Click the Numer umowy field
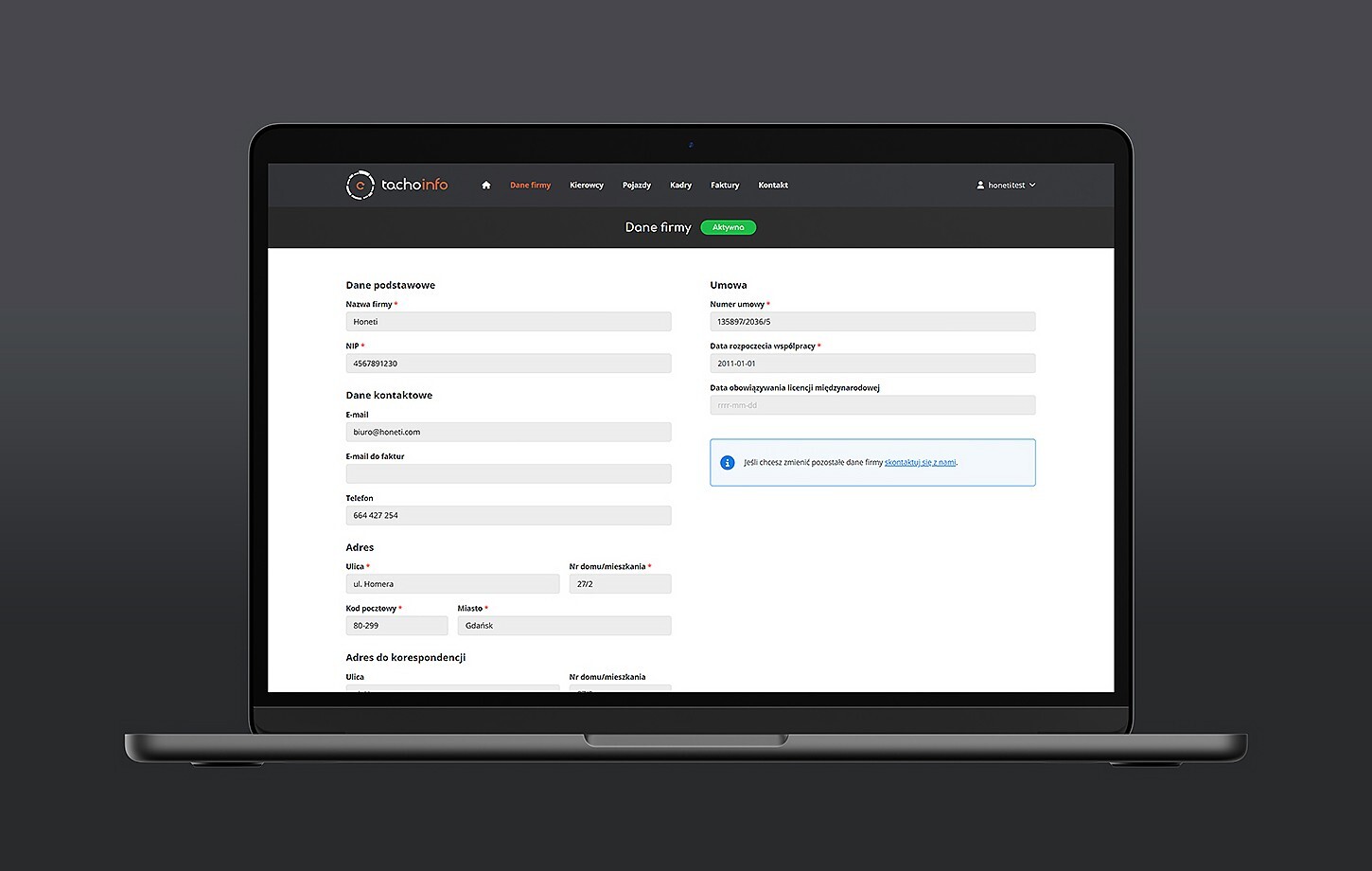This screenshot has width=1372, height=871. click(871, 321)
